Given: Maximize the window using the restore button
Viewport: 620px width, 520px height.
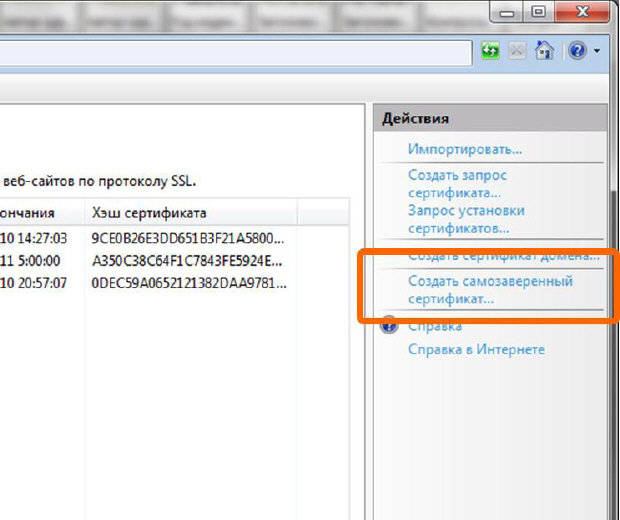Looking at the screenshot, I should [538, 12].
